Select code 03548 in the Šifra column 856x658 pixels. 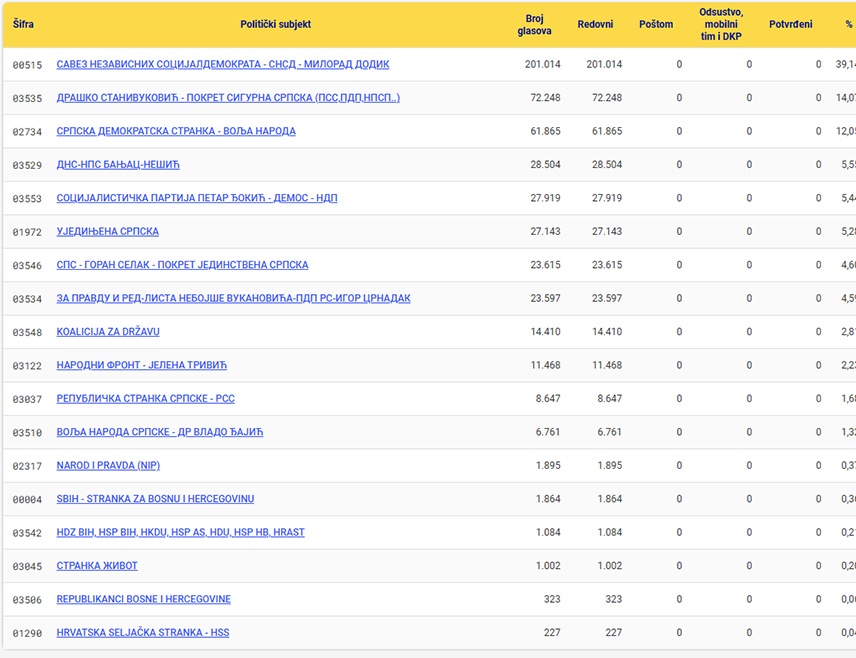[x=27, y=332]
